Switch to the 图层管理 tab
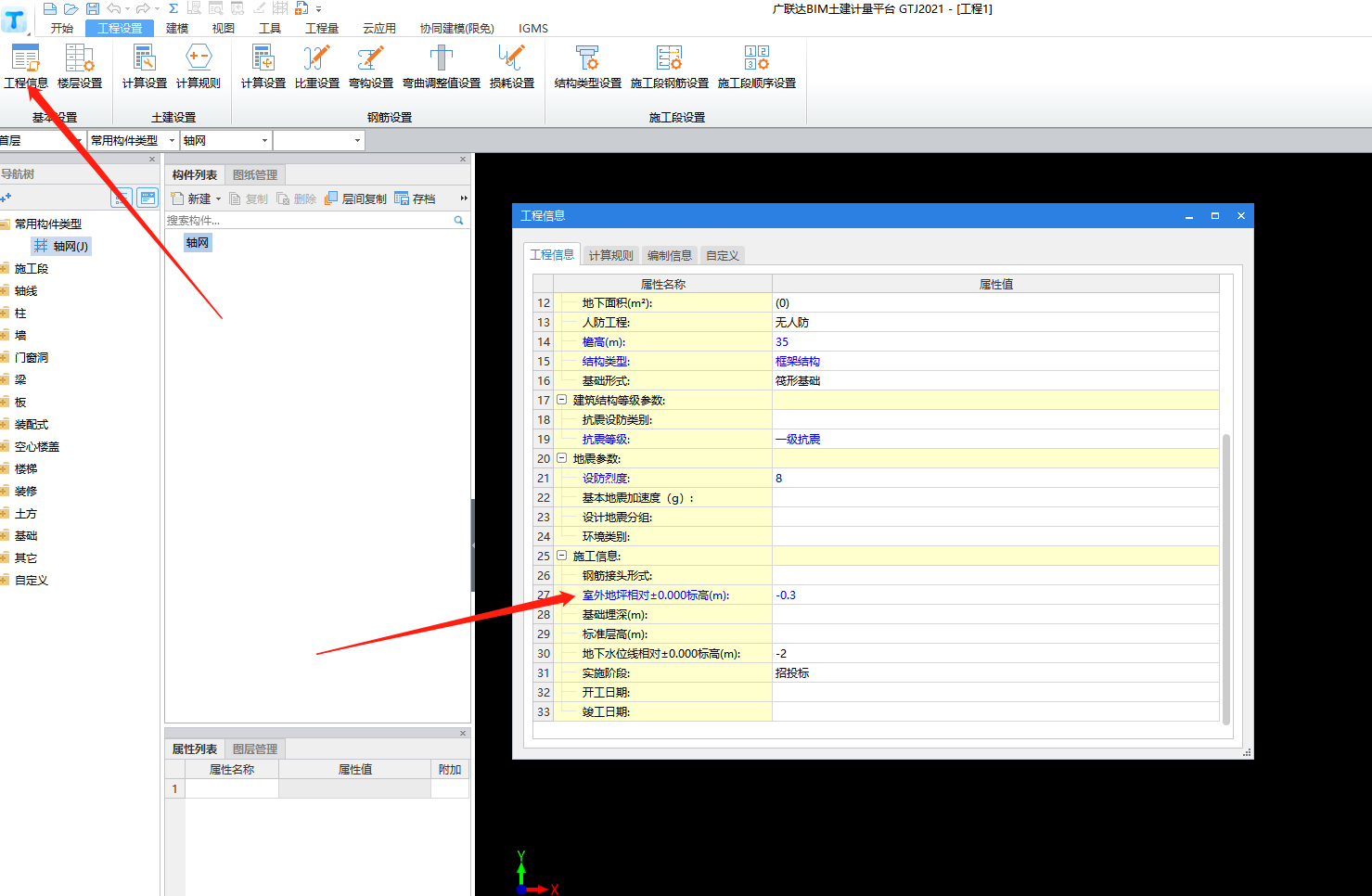 [x=255, y=749]
